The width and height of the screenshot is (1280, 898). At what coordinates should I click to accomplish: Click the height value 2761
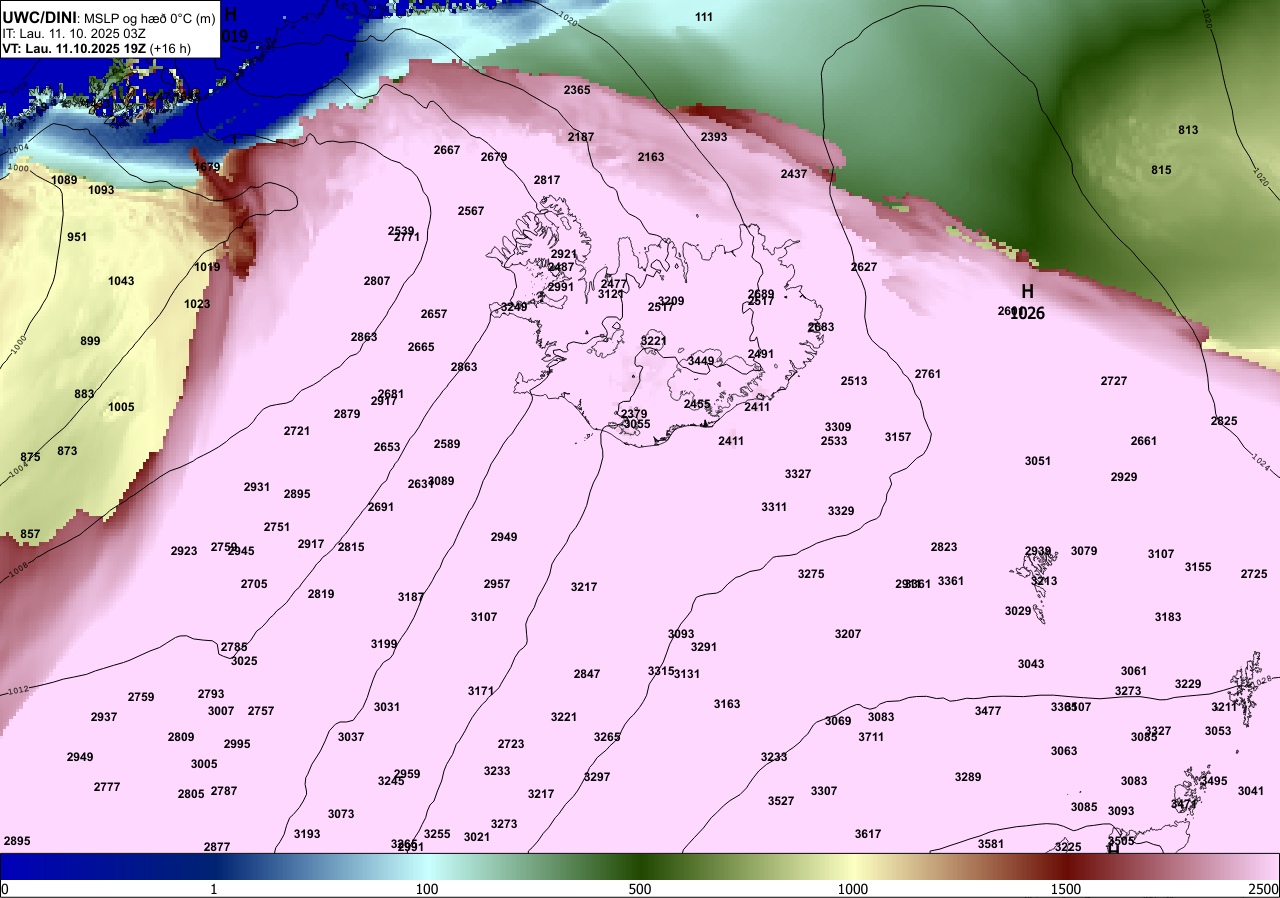click(x=928, y=374)
